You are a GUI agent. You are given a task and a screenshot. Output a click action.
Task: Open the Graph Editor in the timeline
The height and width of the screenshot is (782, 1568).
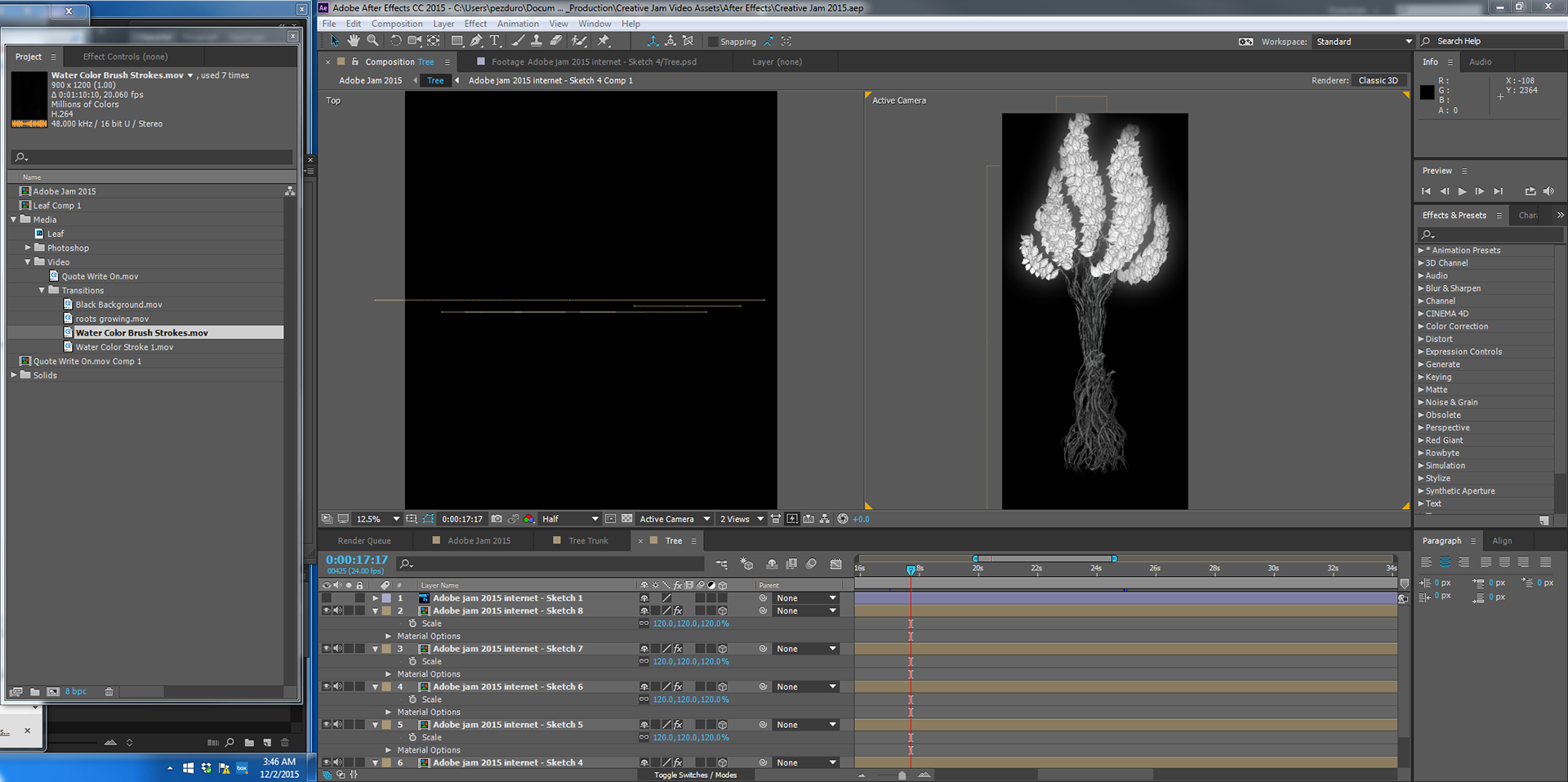pos(835,564)
